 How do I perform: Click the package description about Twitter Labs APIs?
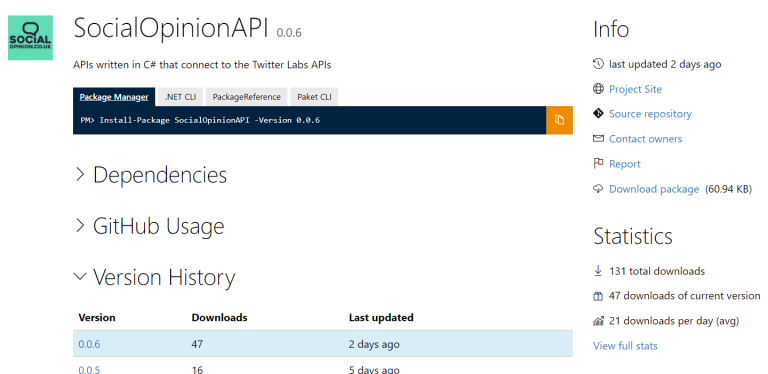click(202, 65)
